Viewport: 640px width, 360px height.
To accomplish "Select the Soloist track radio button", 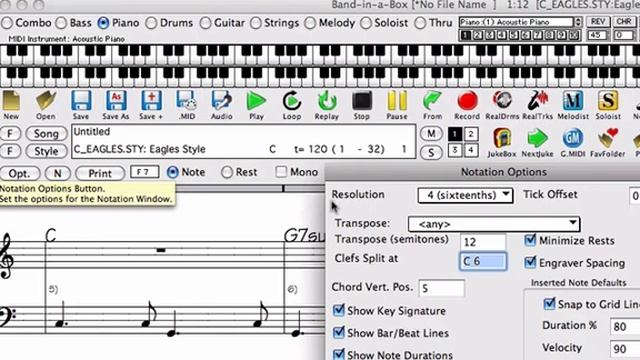I will point(366,23).
